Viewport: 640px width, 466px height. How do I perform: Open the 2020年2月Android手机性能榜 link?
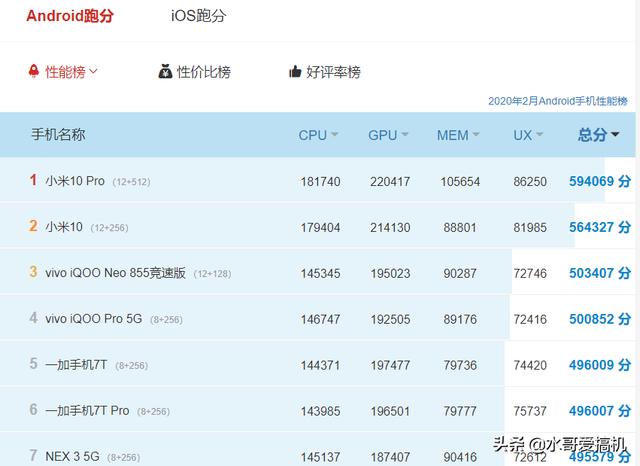tap(558, 101)
